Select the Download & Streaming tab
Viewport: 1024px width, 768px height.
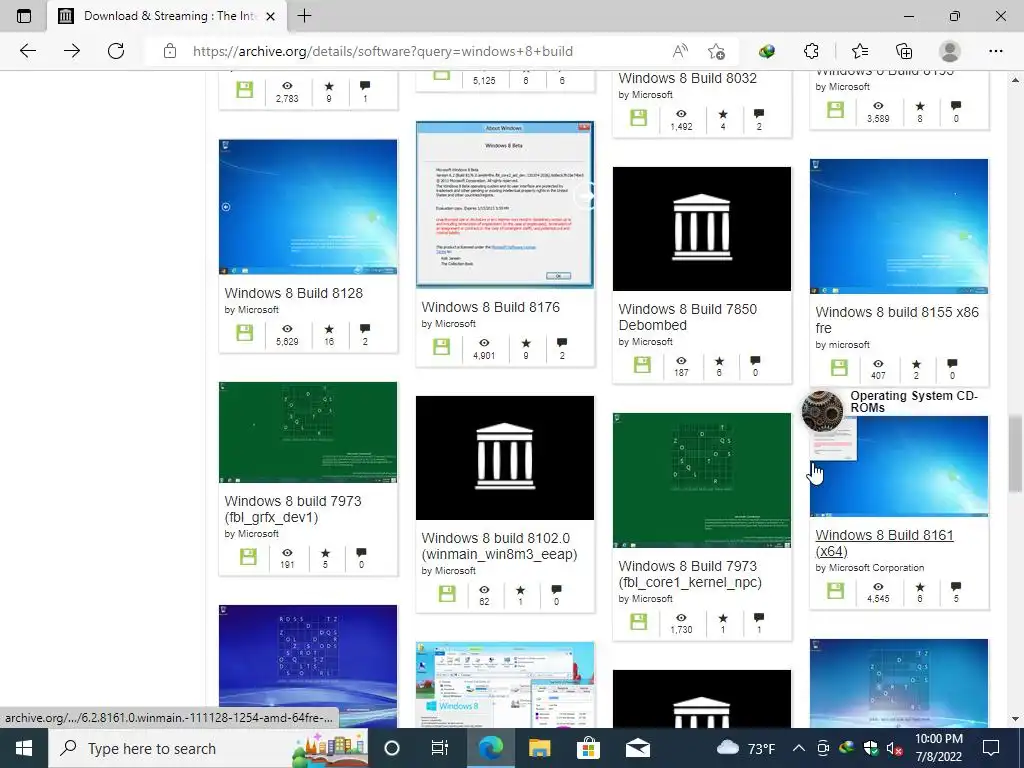(x=167, y=16)
